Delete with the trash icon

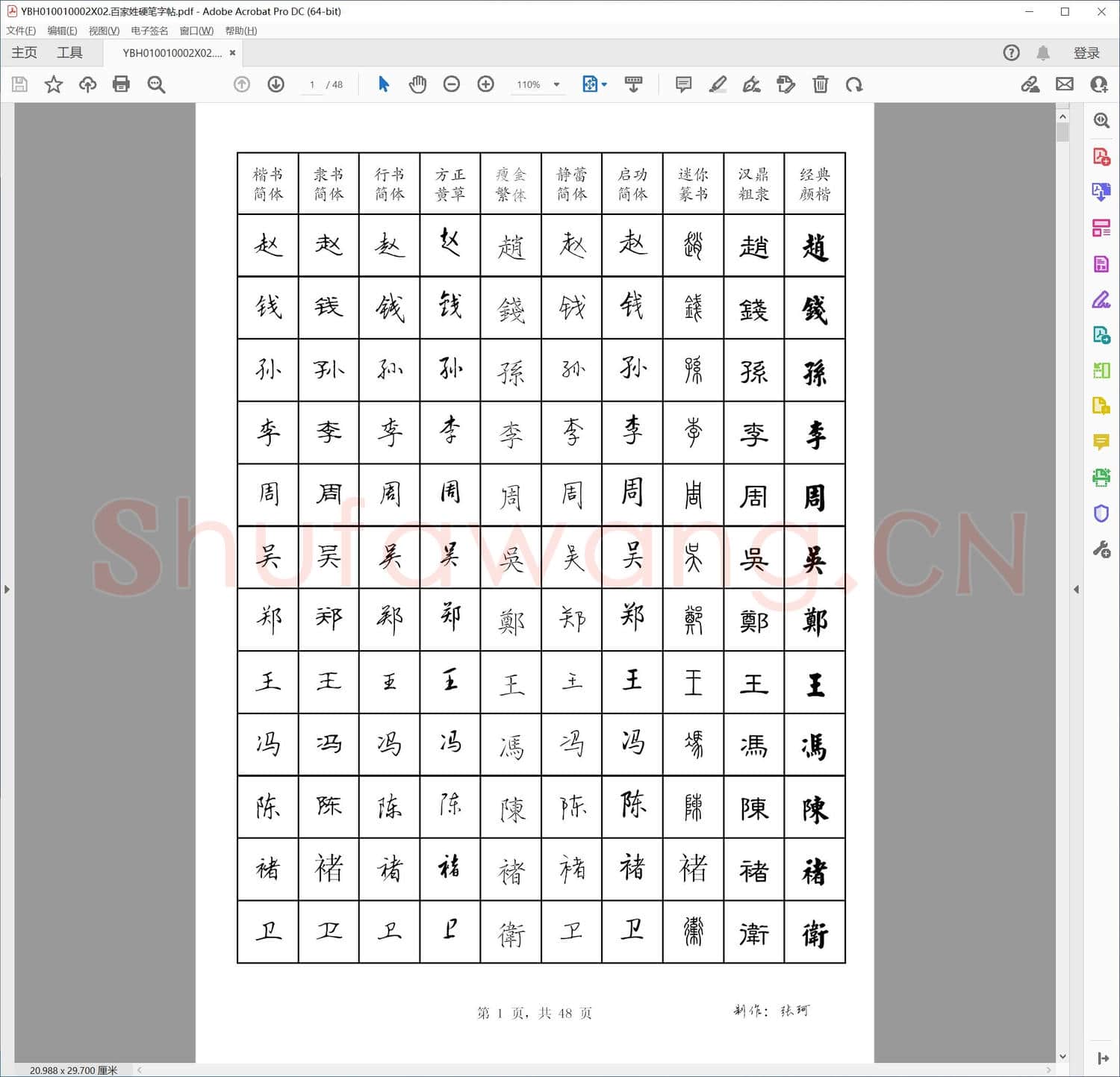pyautogui.click(x=820, y=84)
